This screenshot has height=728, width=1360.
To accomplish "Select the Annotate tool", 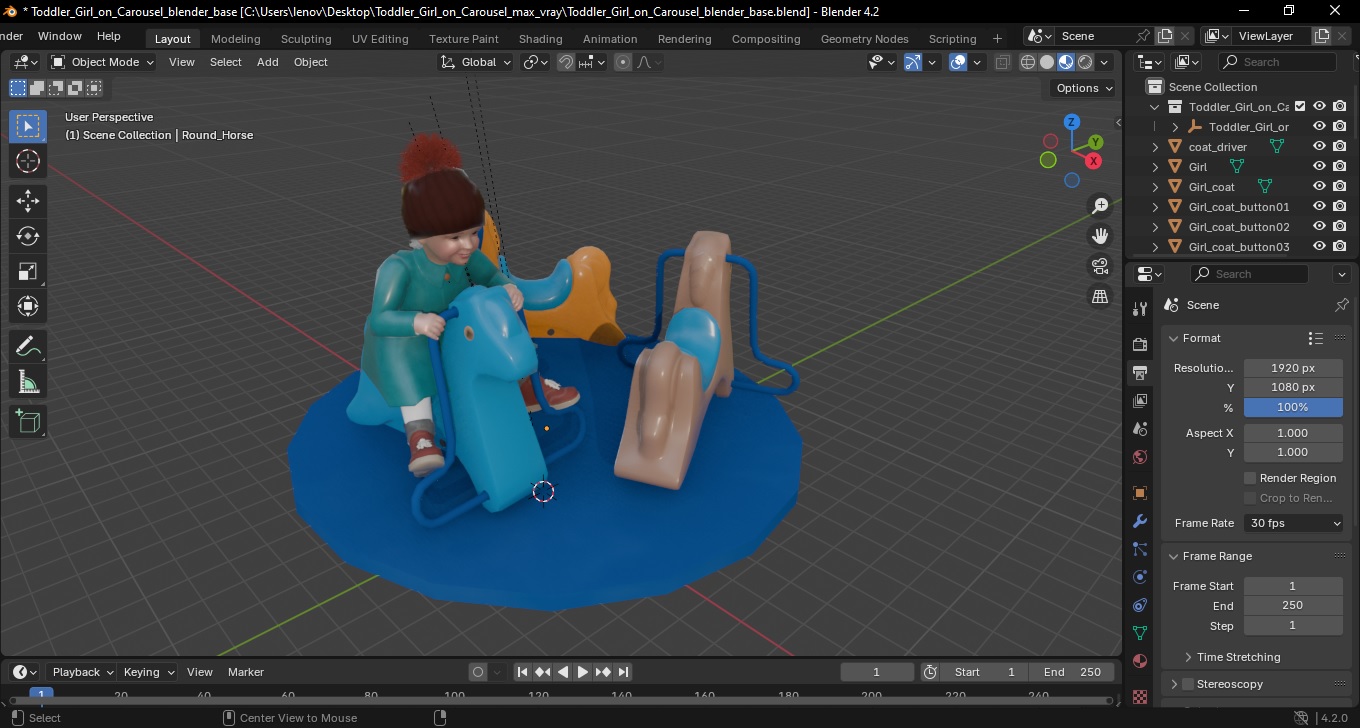I will [x=28, y=347].
